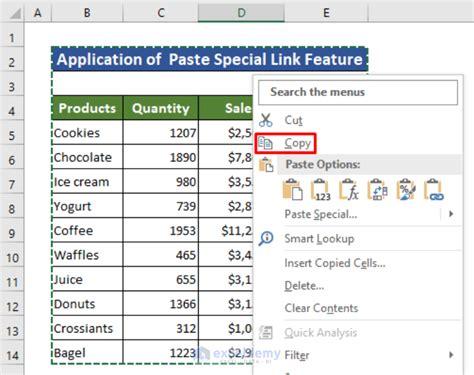474x375 pixels.
Task: Click the Select All corner triangle
Action: 14,13
